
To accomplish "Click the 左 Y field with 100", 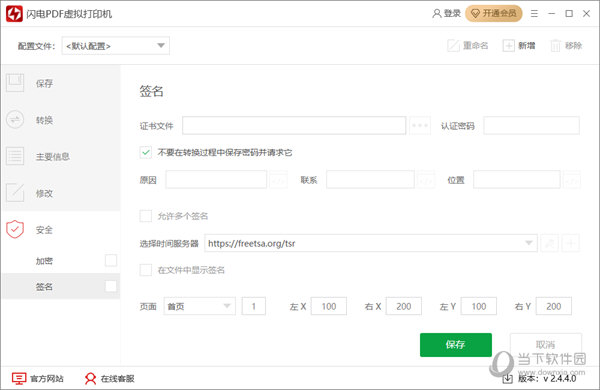I will 479,306.
